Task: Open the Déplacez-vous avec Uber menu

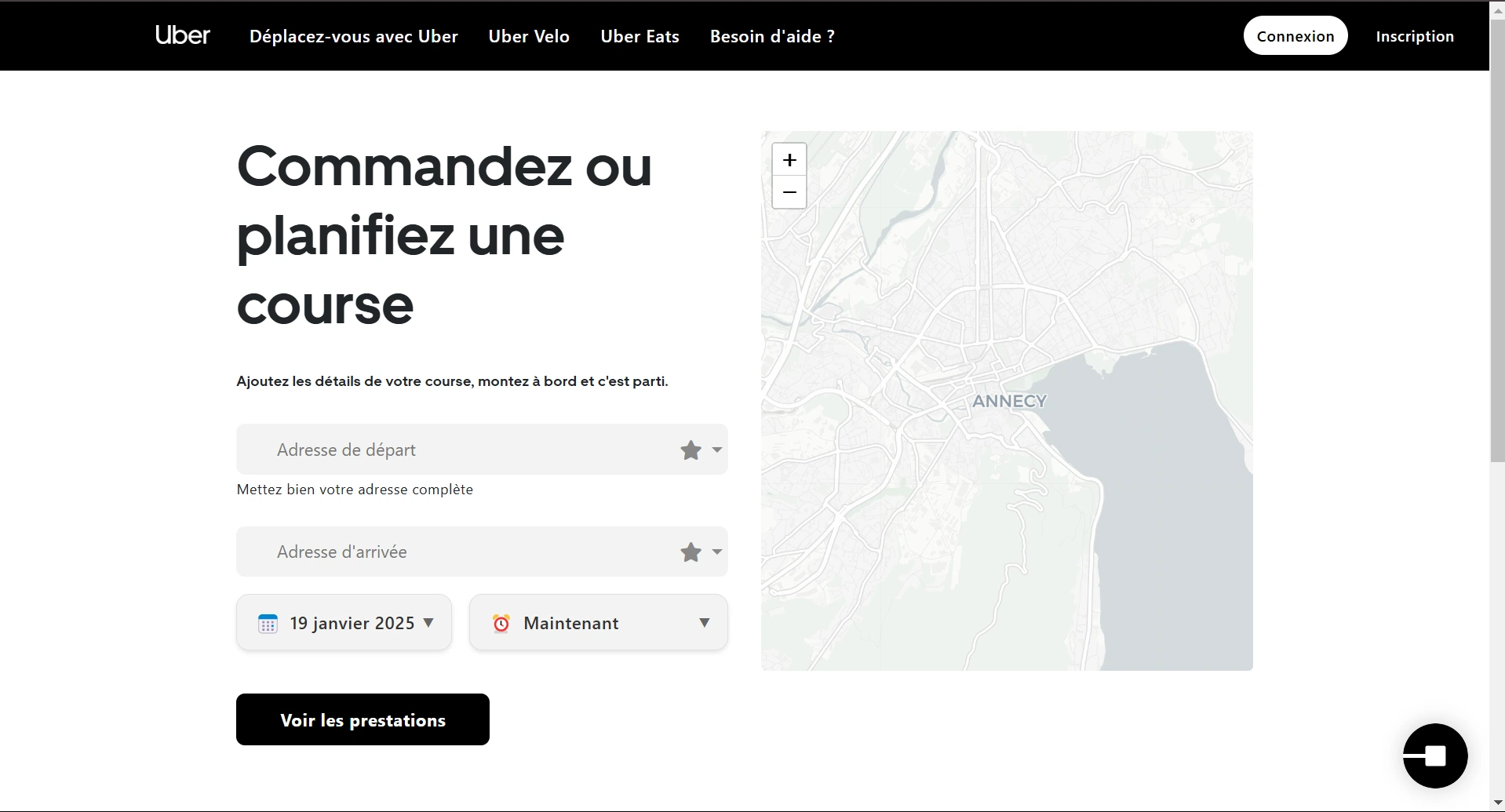Action: point(353,36)
